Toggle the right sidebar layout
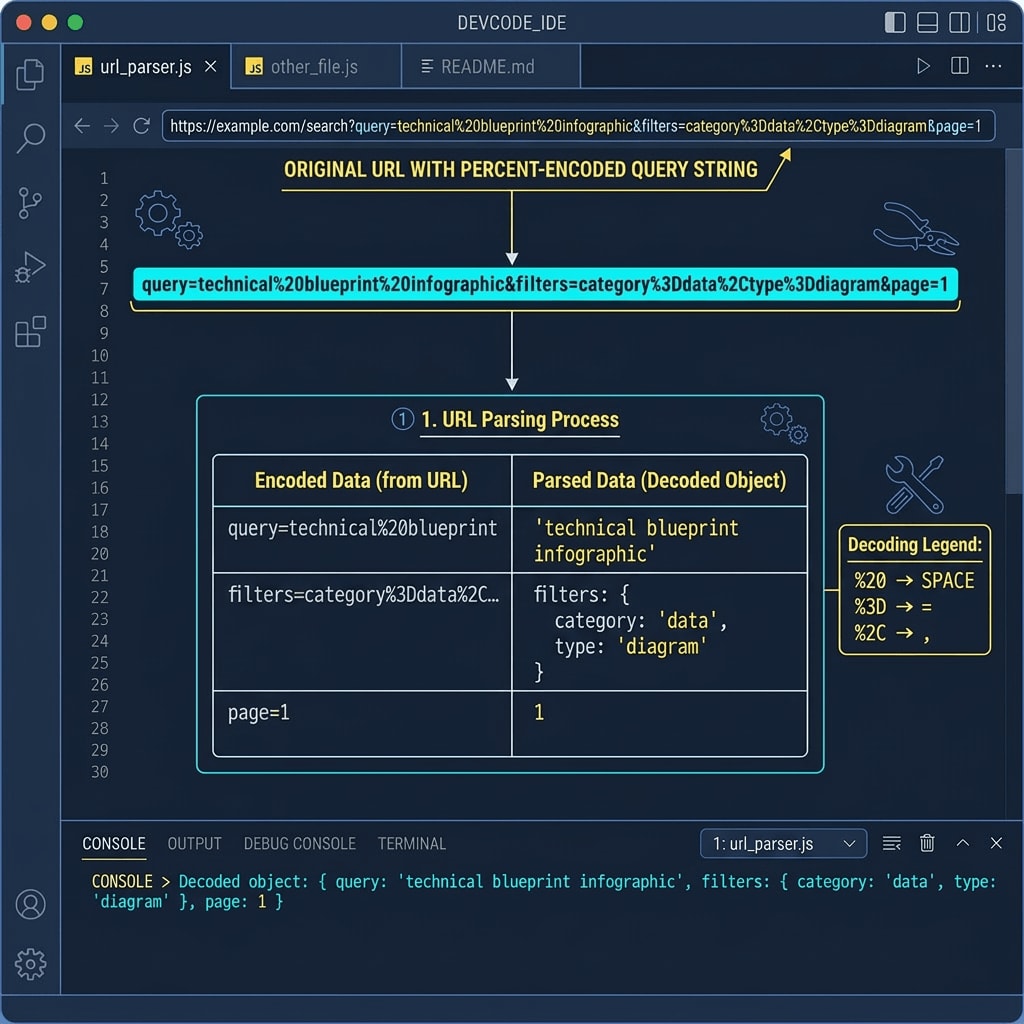Viewport: 1024px width, 1024px height. (961, 22)
